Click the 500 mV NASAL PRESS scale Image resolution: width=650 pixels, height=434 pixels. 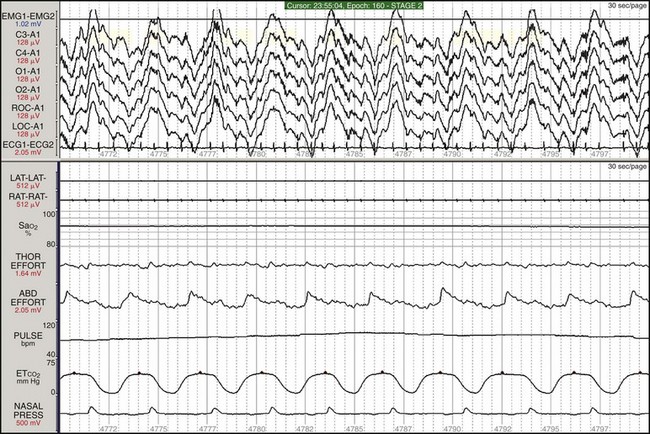click(x=22, y=428)
